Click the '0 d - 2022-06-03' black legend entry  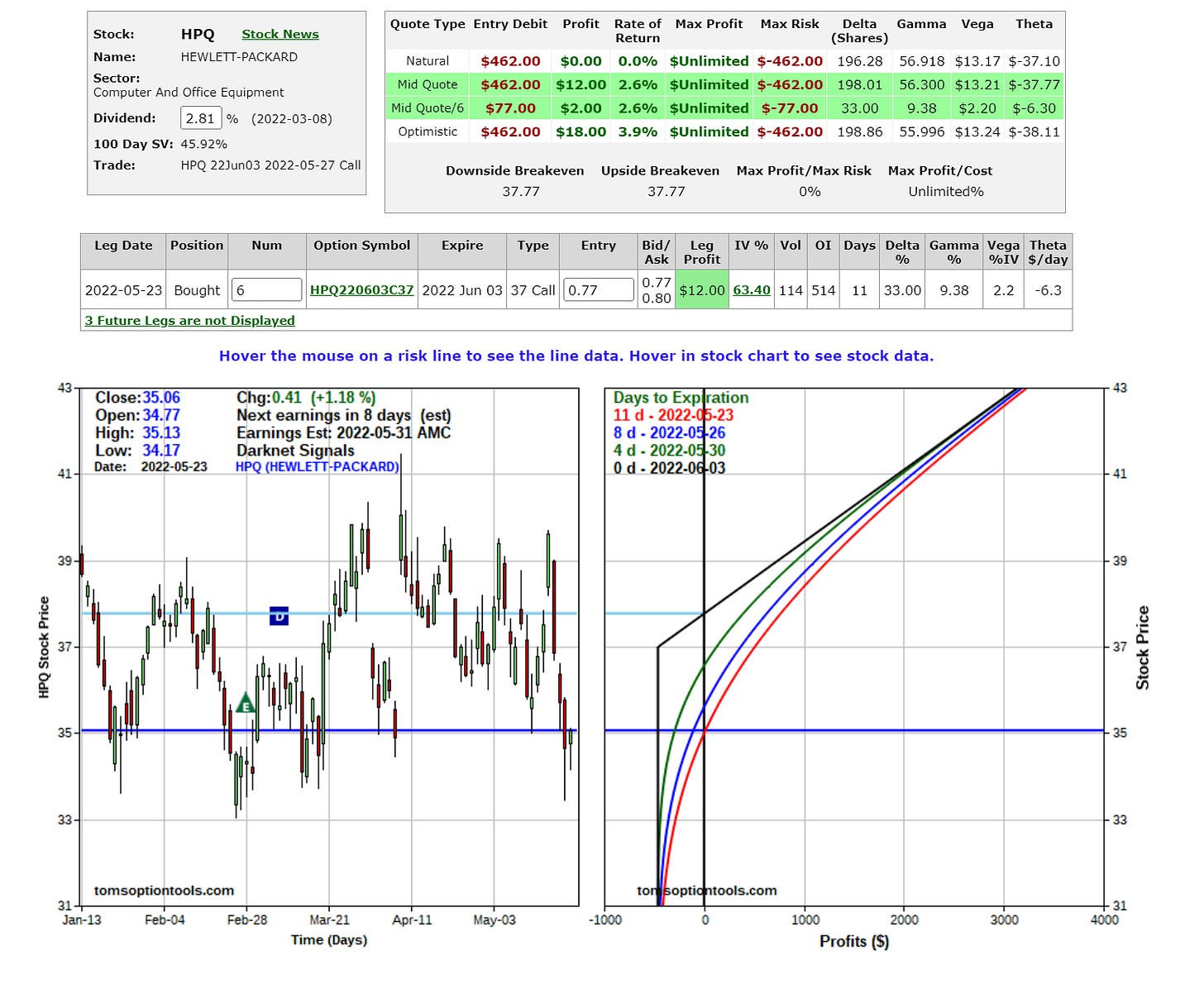click(x=669, y=468)
